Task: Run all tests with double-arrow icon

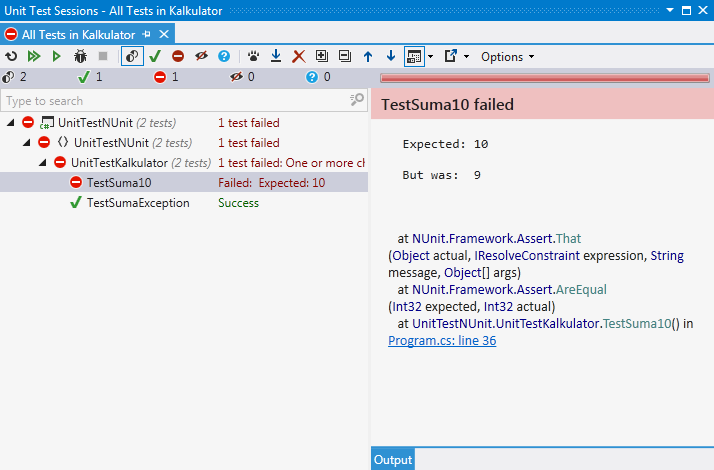Action: [33, 57]
